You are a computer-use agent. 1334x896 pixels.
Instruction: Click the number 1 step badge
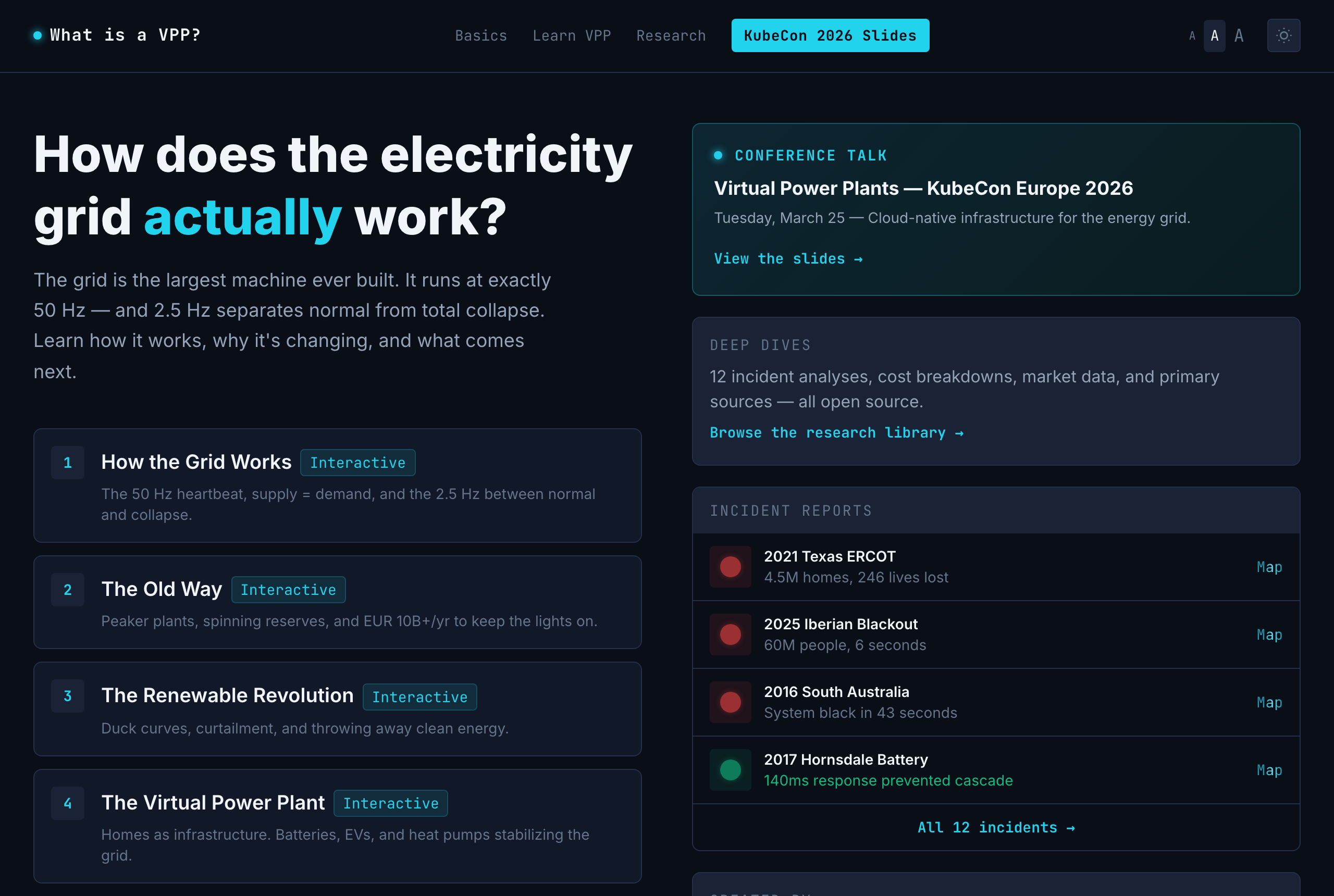67,462
